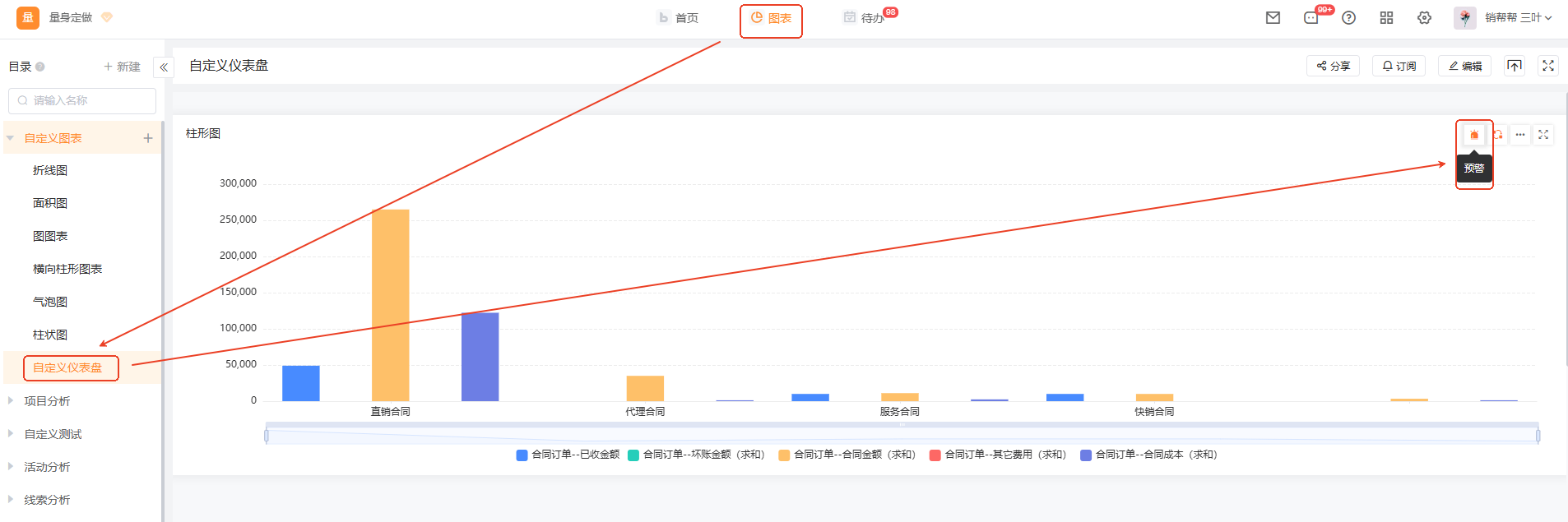This screenshot has height=522, width=1568.
Task: Toggle 合同订单--合同成本 legend series
Action: point(1148,455)
